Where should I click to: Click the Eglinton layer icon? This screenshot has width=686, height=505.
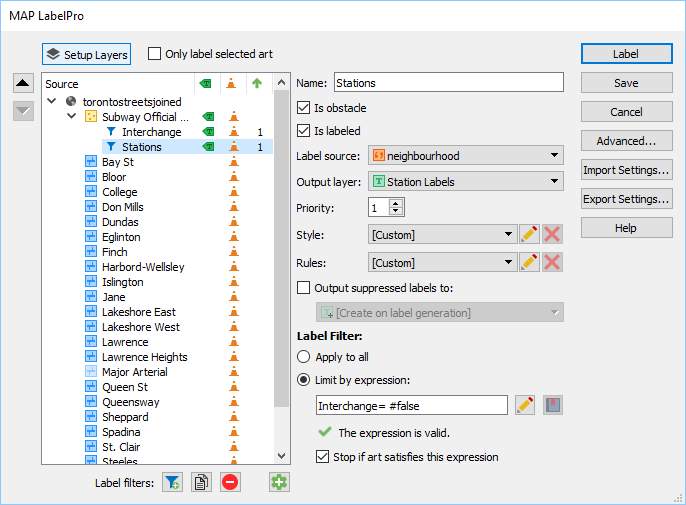tap(91, 237)
